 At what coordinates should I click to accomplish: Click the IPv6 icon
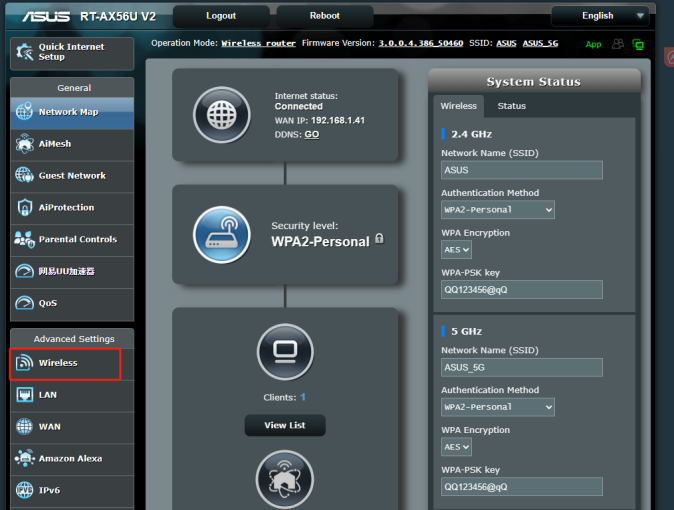(25, 490)
